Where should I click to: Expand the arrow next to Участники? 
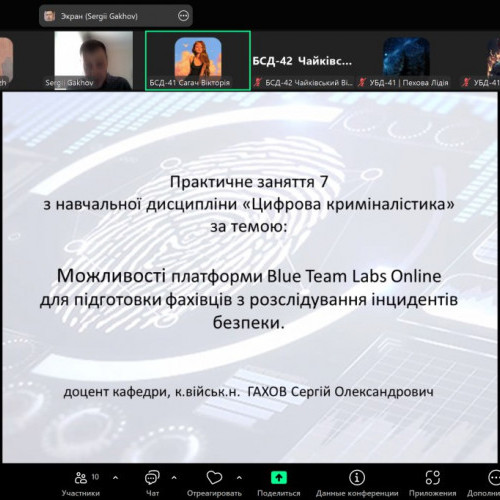click(x=116, y=478)
